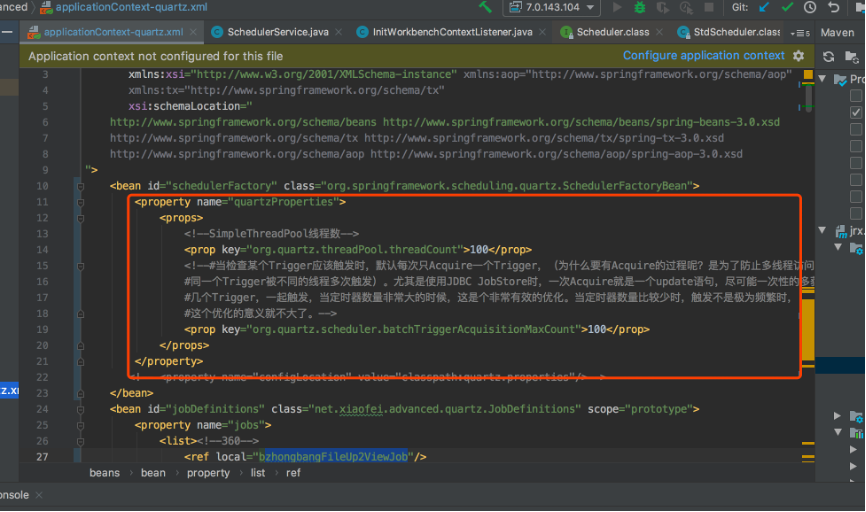The width and height of the screenshot is (866, 512).
Task: Switch to the SchedulerService.java tab
Action: 277,32
